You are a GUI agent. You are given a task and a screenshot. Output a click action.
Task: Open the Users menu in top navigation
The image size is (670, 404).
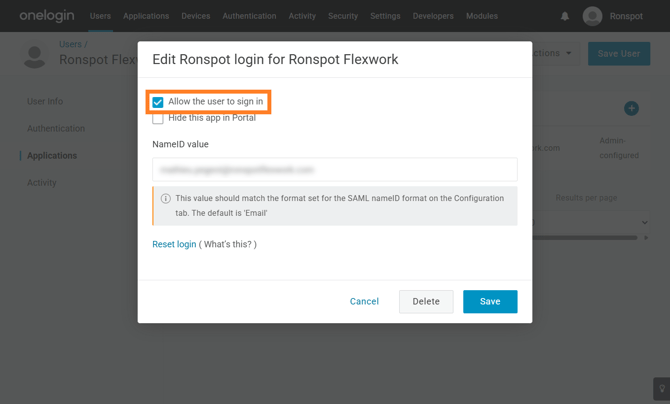(x=100, y=16)
